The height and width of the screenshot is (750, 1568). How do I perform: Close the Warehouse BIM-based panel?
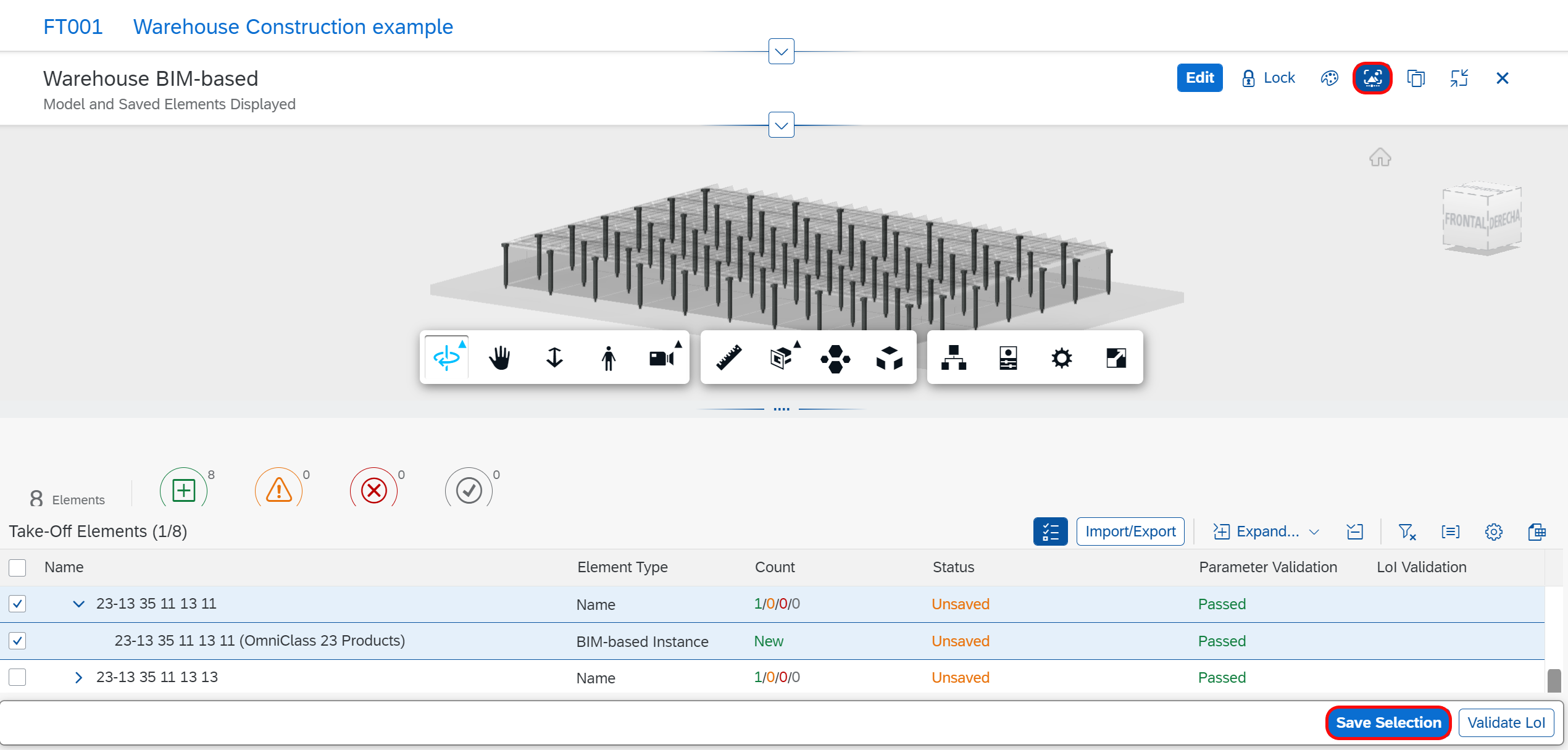(1503, 78)
